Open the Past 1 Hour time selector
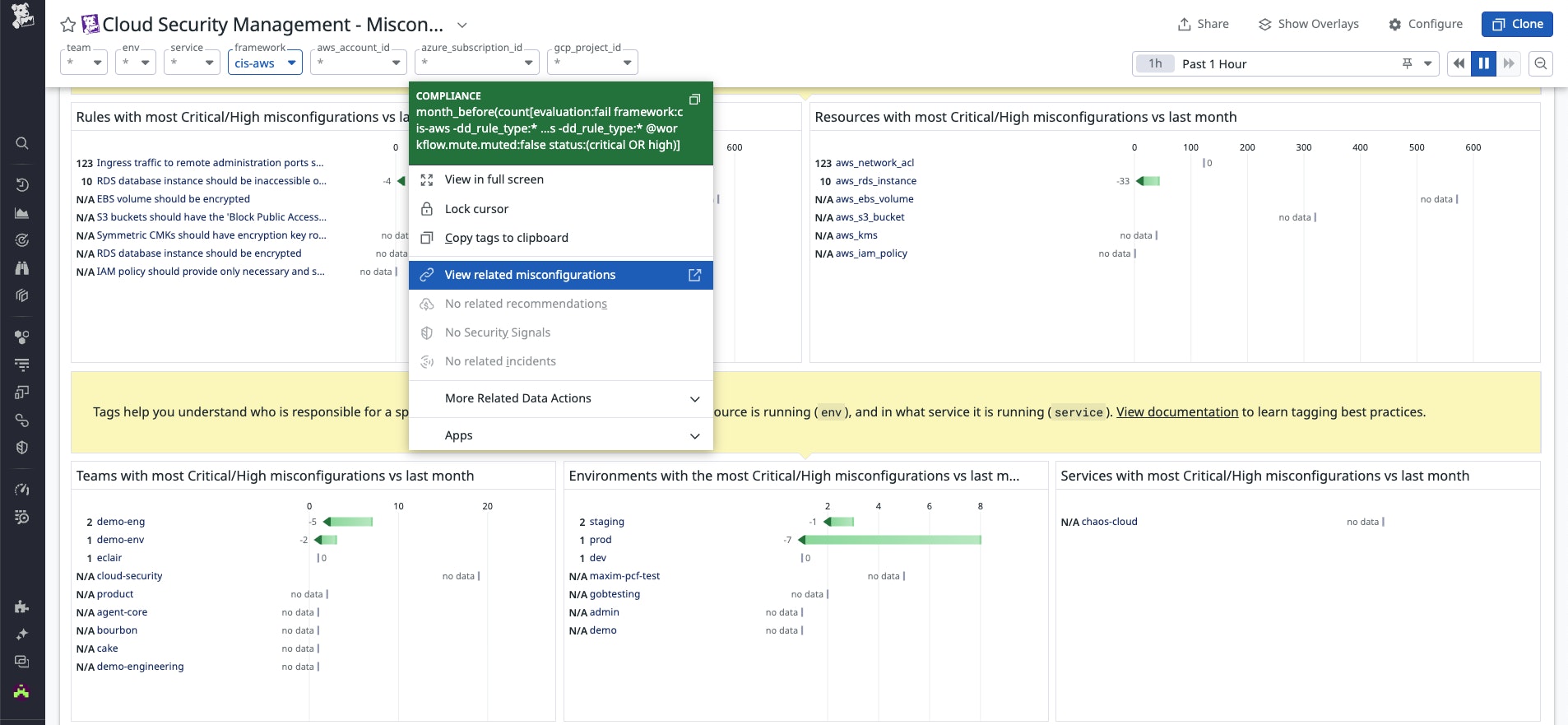 (x=1283, y=63)
